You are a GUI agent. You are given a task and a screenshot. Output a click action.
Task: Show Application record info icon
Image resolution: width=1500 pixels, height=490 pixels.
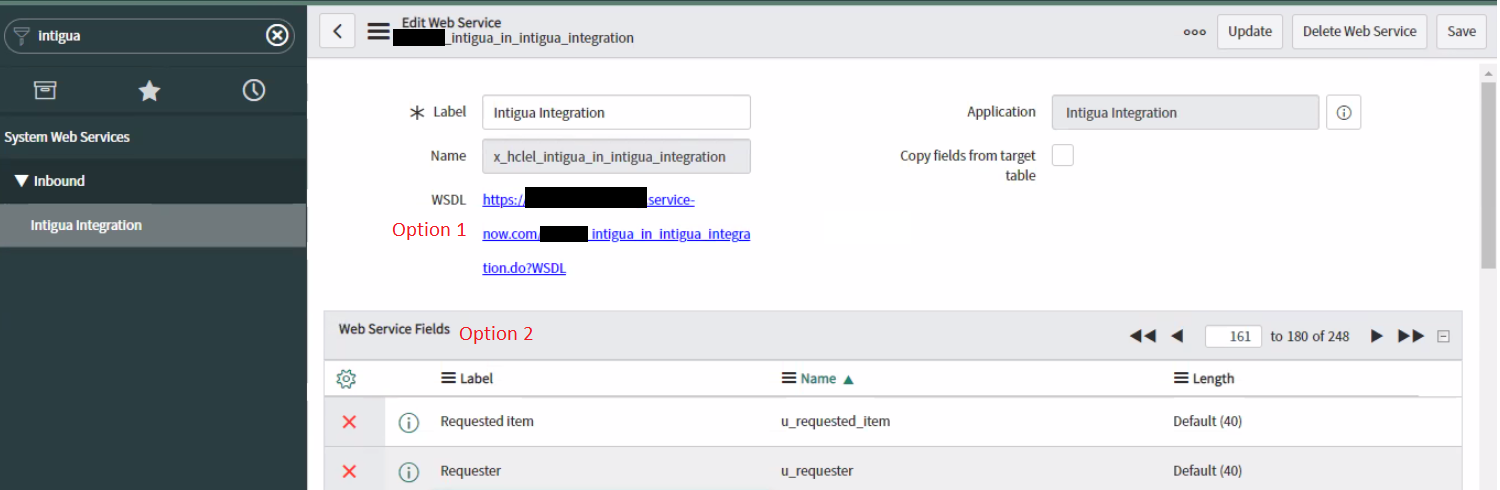(x=1343, y=113)
